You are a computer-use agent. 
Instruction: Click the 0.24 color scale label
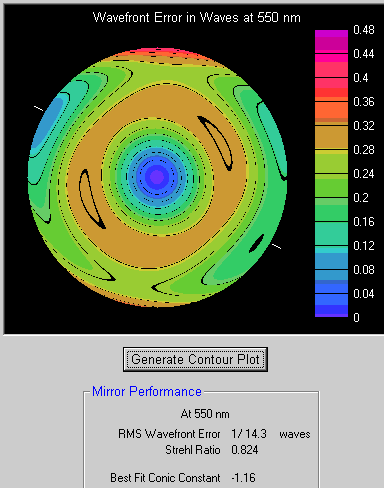click(364, 174)
